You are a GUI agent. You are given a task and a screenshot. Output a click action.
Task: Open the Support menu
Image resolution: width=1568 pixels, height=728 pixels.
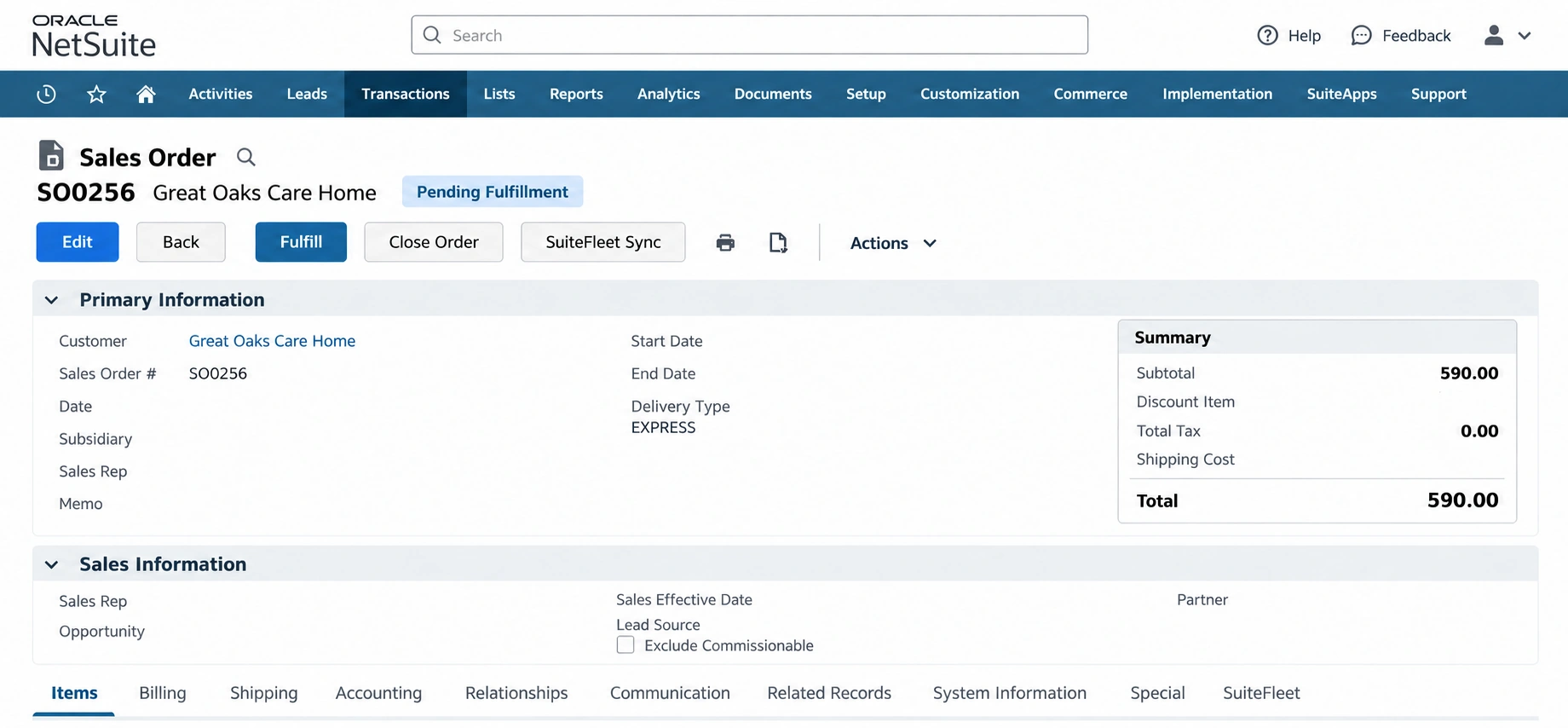pos(1438,94)
